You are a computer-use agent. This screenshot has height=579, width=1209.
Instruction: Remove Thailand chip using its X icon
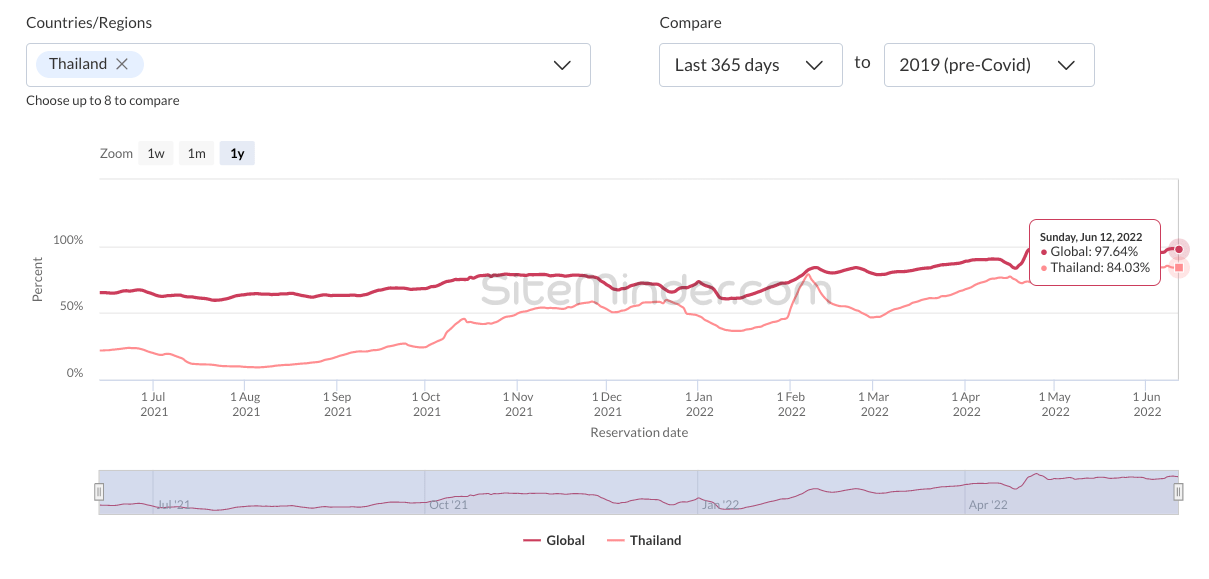(124, 63)
